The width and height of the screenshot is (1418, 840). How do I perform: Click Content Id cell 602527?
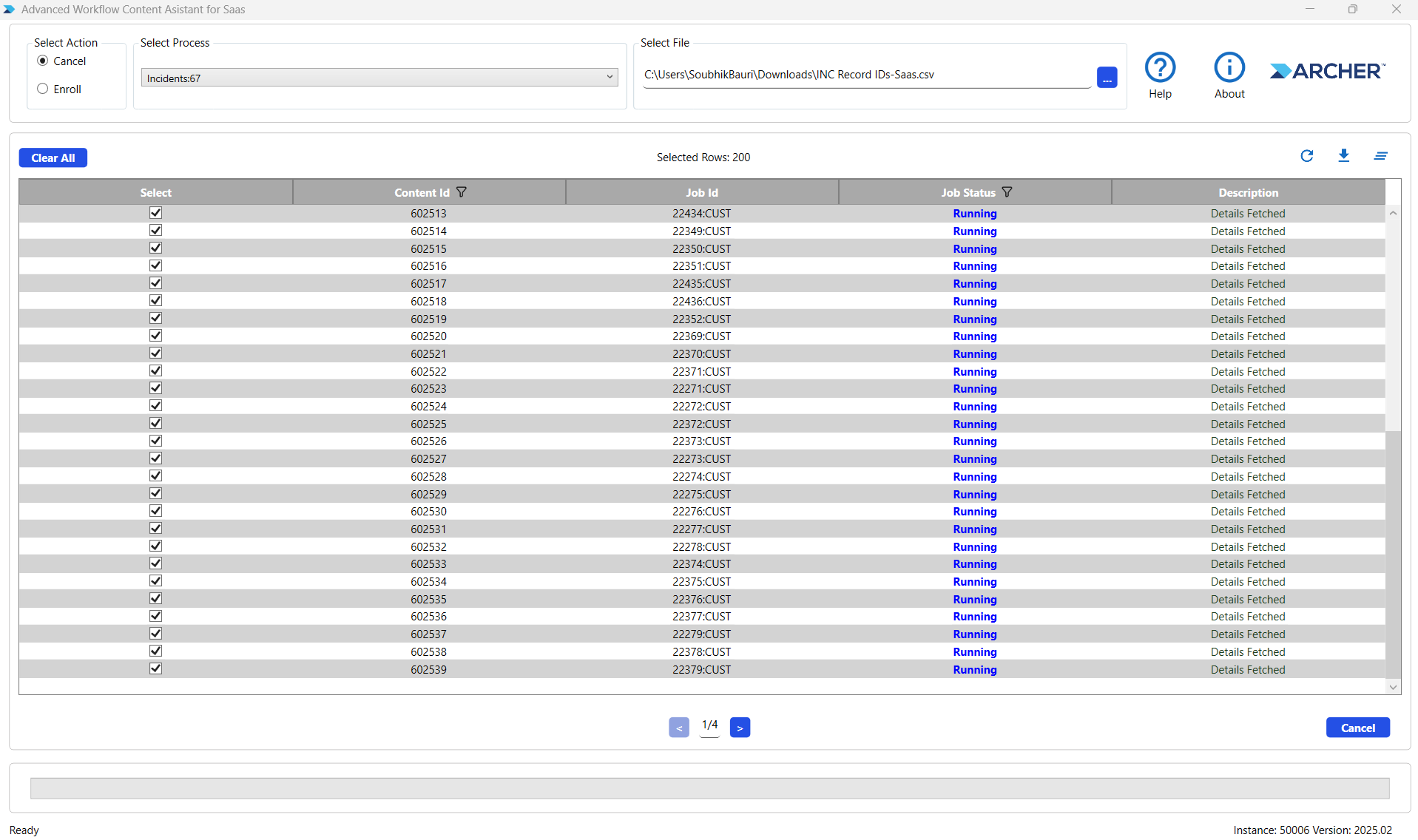pyautogui.click(x=429, y=458)
